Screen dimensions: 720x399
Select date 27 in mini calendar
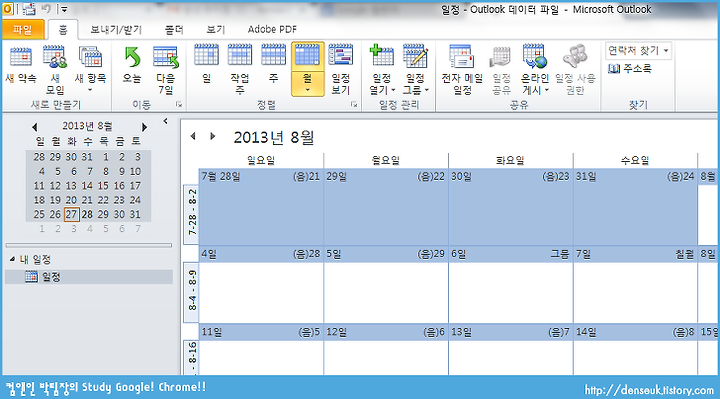71,214
